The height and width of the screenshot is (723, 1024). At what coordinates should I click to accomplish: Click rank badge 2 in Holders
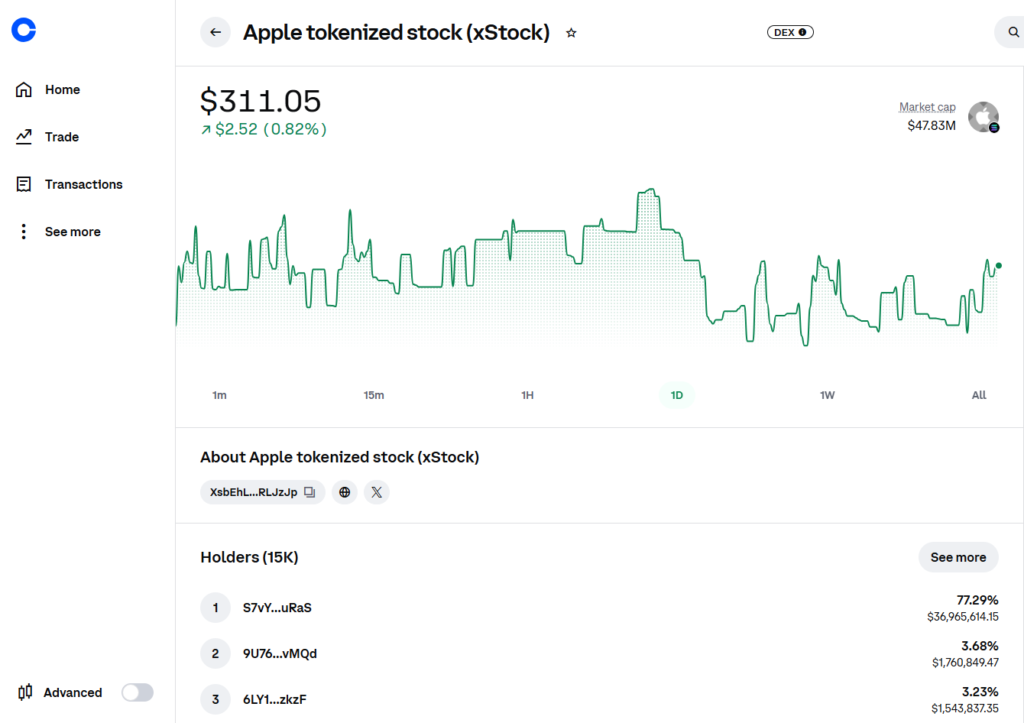point(216,654)
